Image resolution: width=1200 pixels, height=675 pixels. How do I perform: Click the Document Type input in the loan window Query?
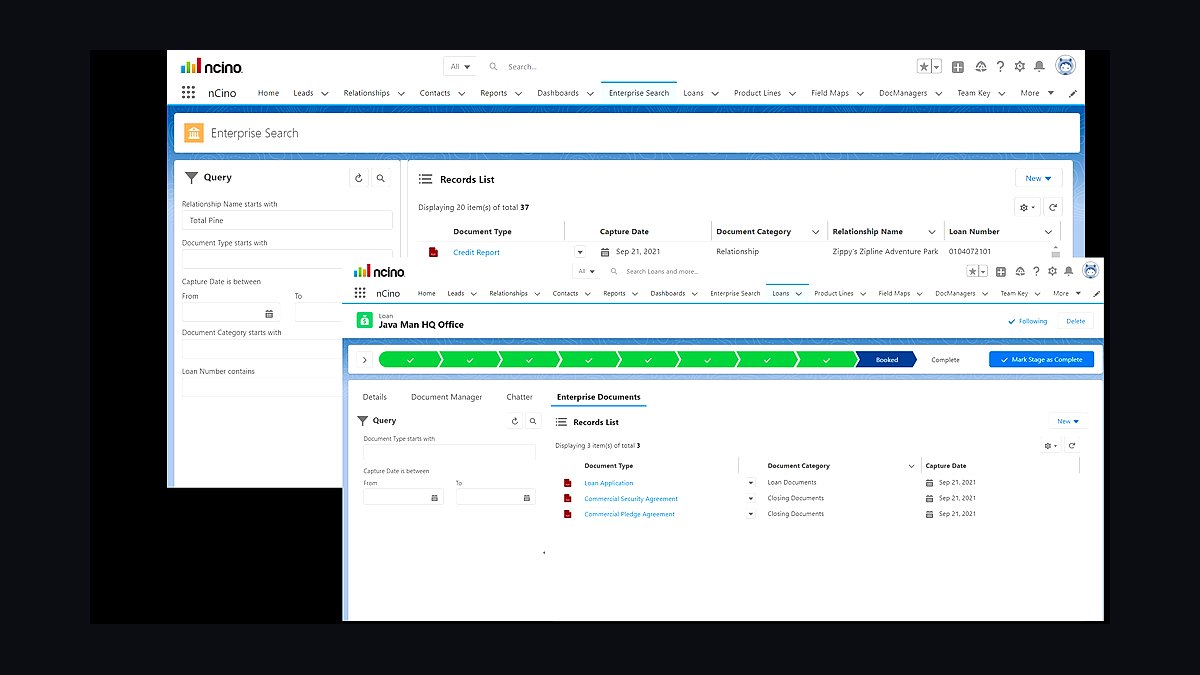click(x=449, y=452)
